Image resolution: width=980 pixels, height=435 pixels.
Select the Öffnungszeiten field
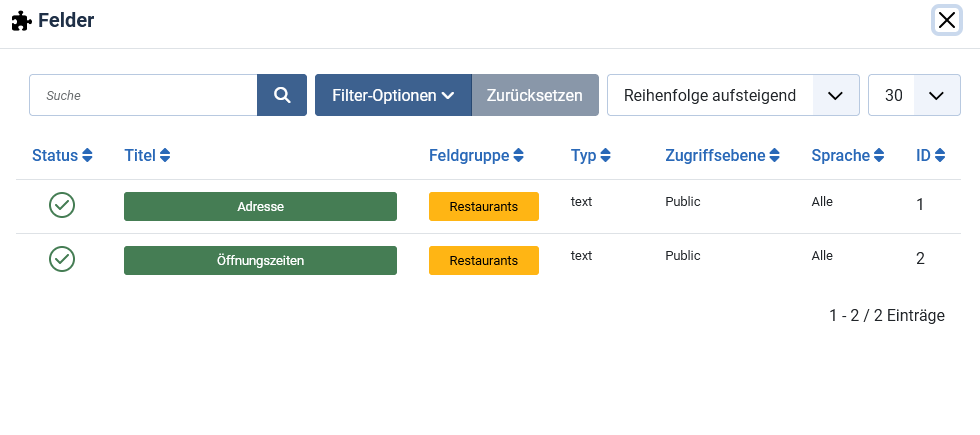[x=260, y=260]
